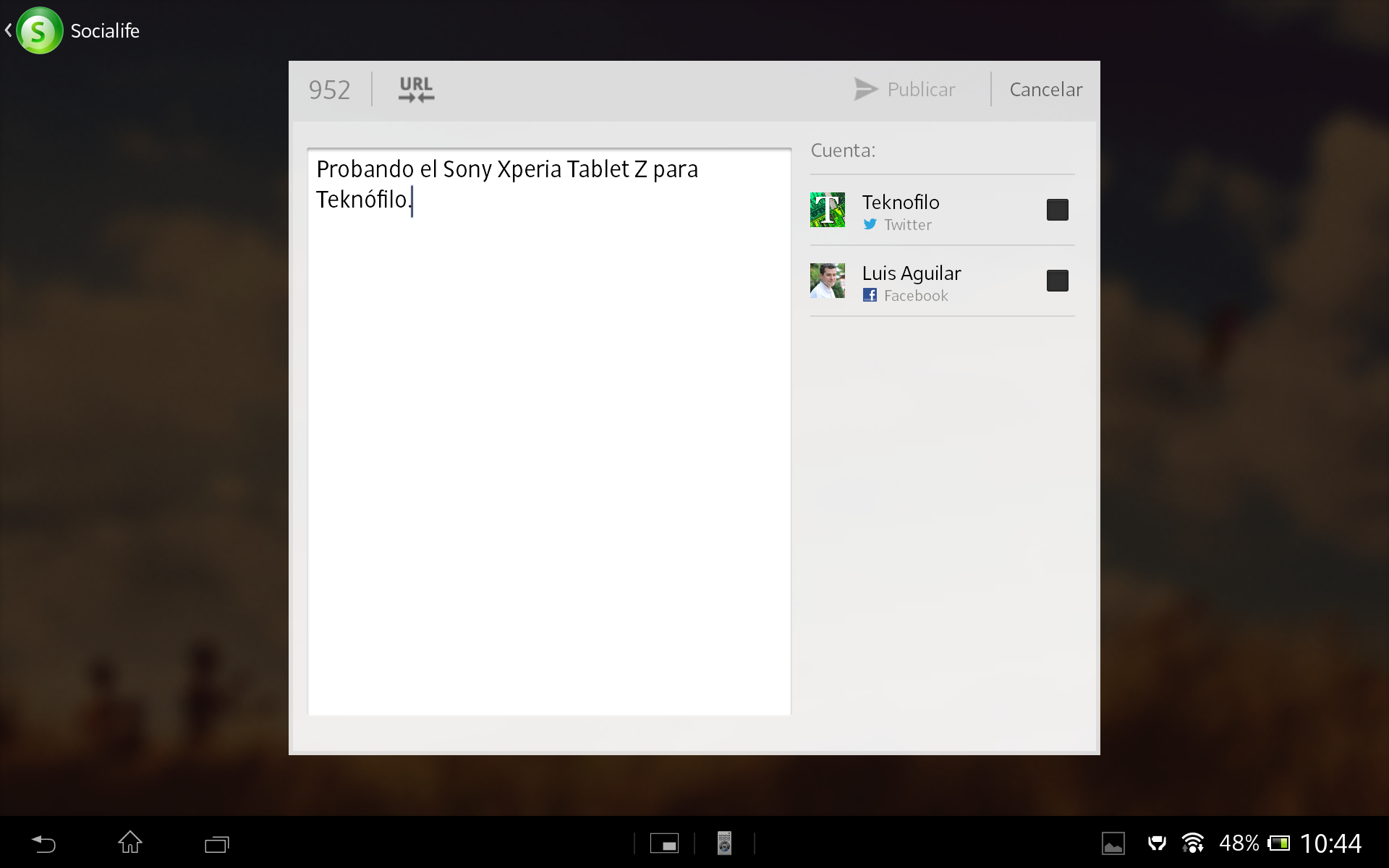Tap the screenshot notification image icon
Screen dimensions: 1389x868
pos(1113,843)
